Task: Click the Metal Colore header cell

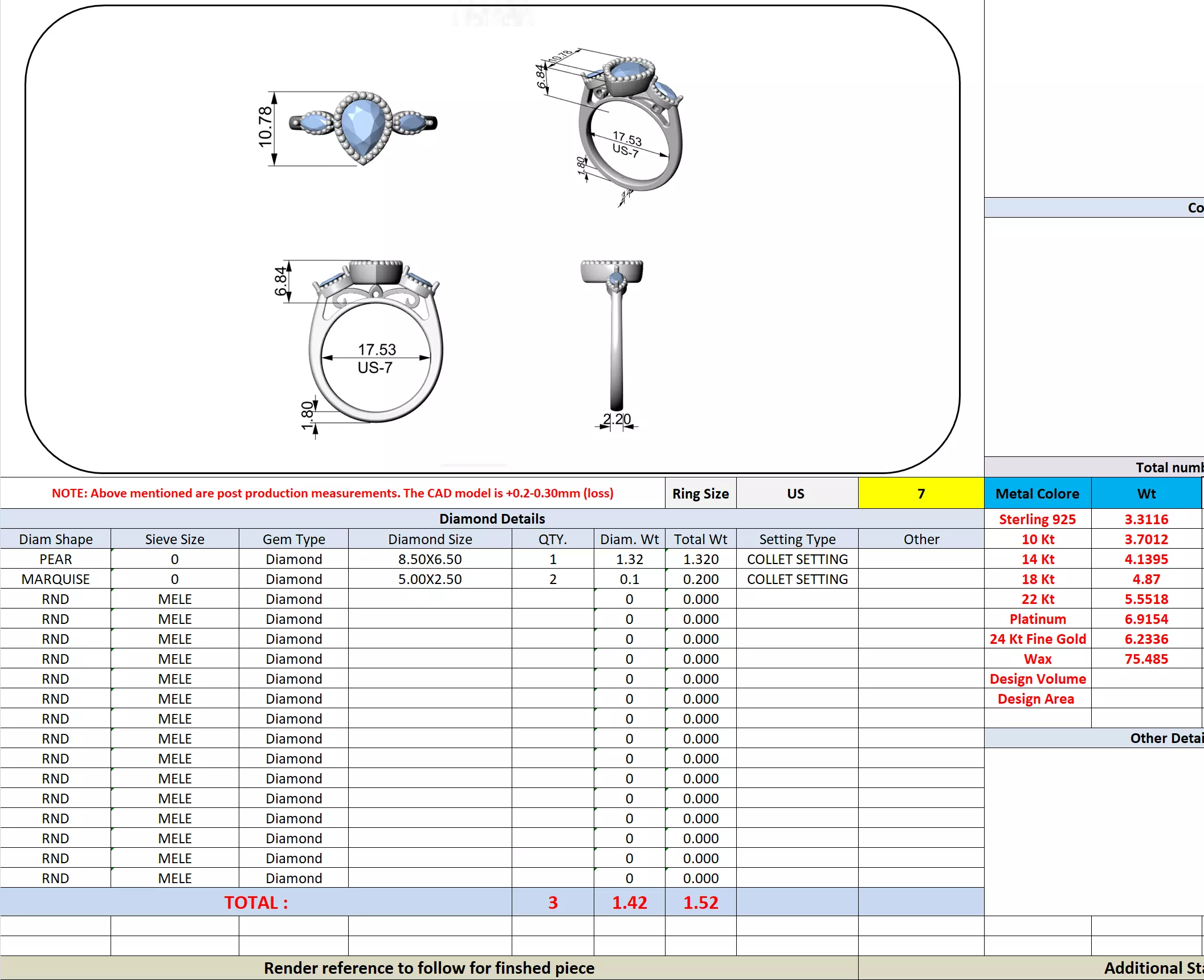Action: (1037, 493)
